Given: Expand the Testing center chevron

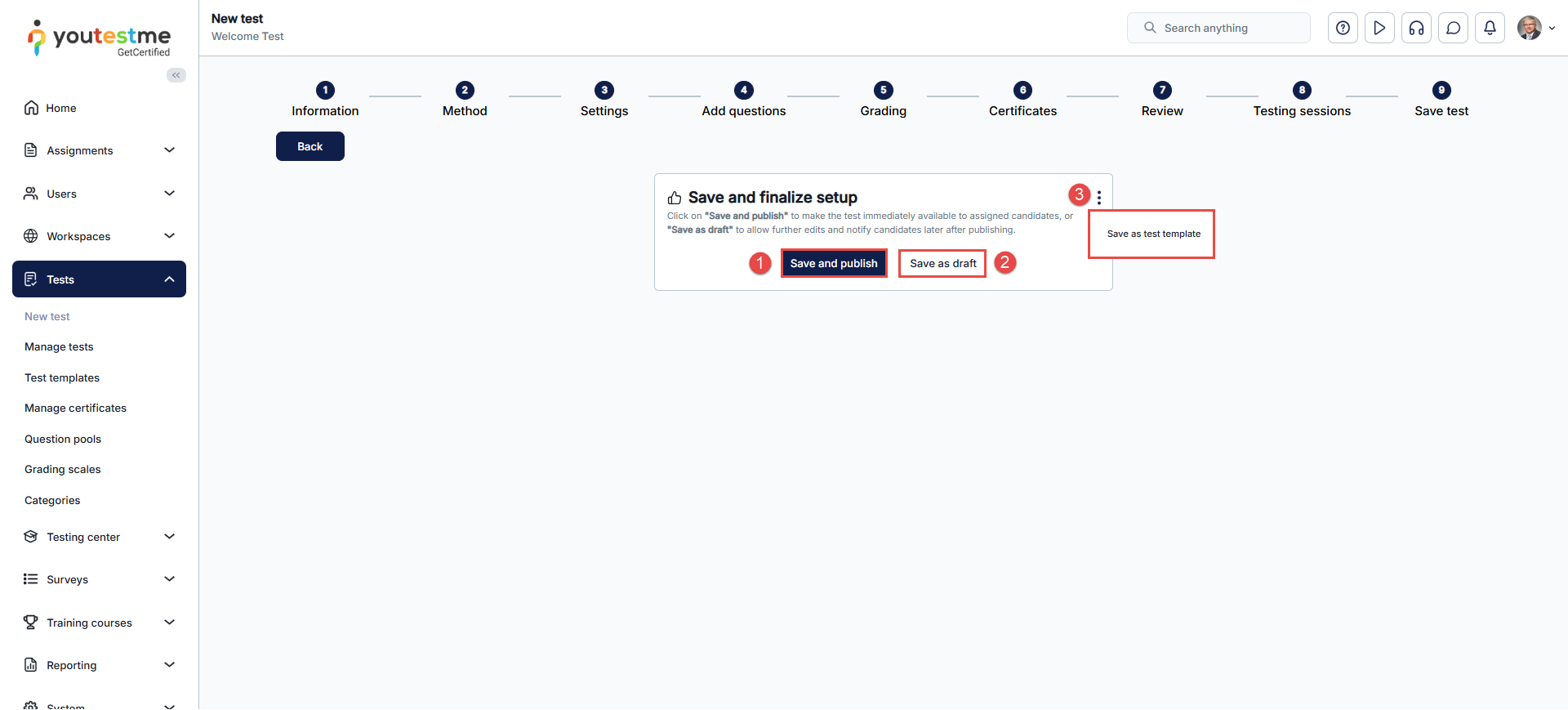Looking at the screenshot, I should coord(170,537).
